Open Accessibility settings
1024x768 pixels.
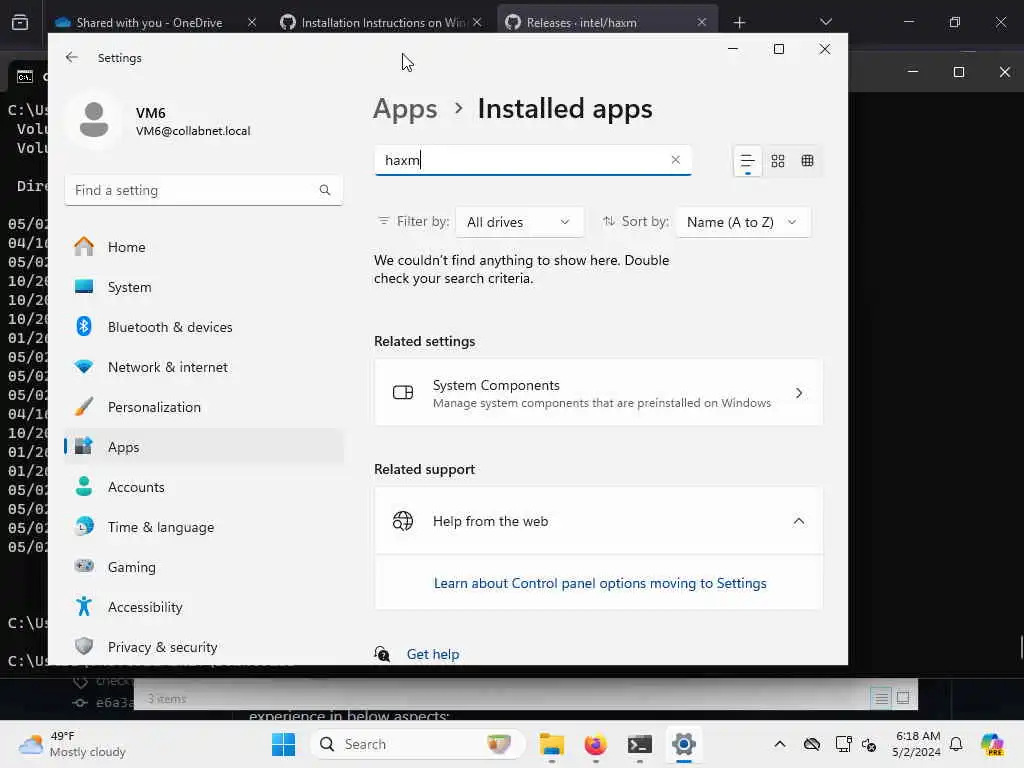[x=204, y=607]
